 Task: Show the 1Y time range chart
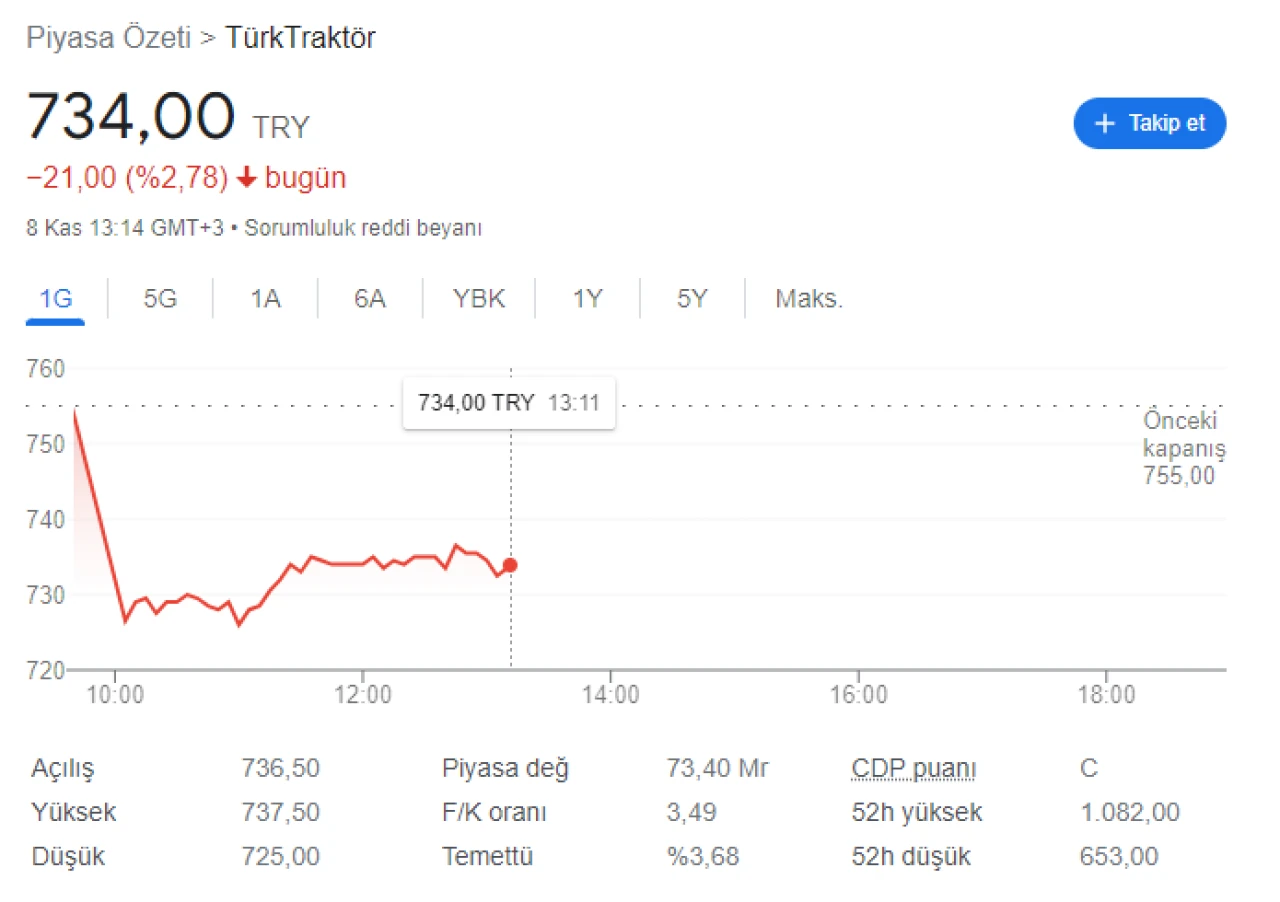click(x=587, y=299)
